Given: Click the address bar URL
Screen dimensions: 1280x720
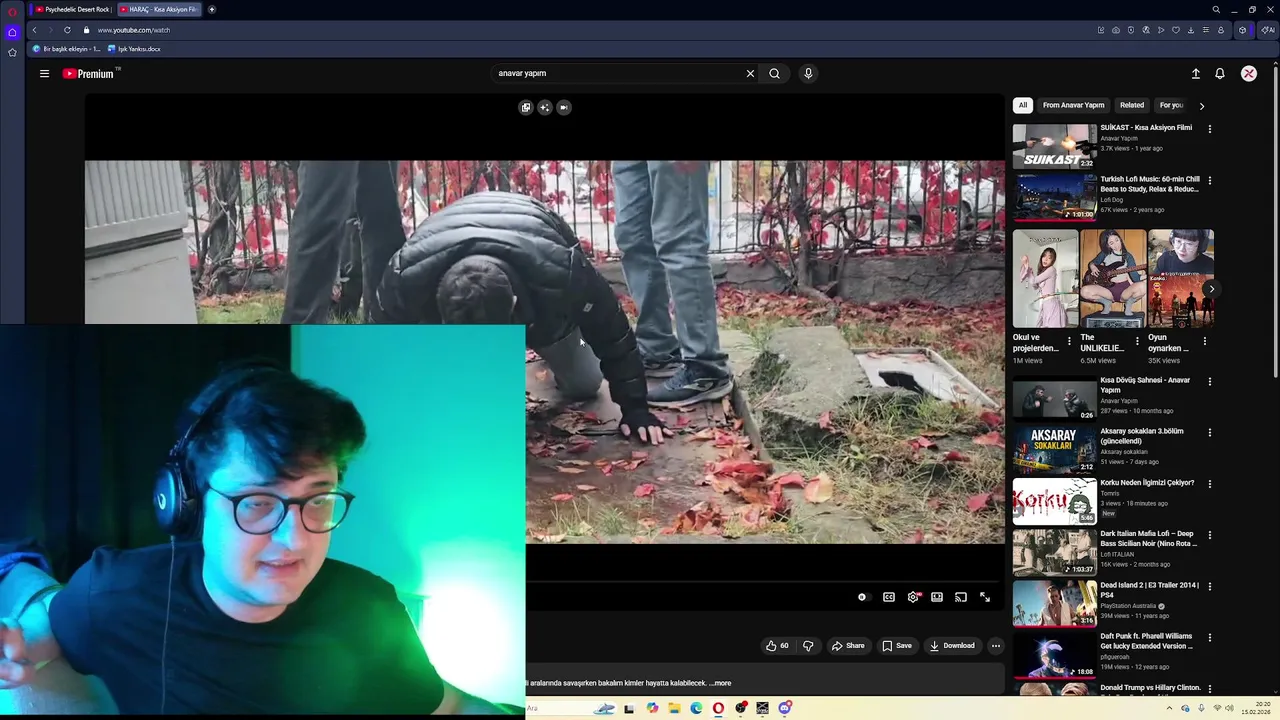Looking at the screenshot, I should [x=134, y=30].
